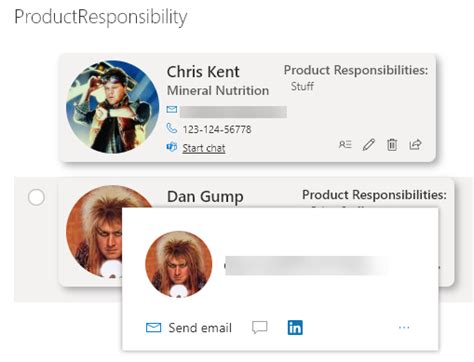Click Dan Gump's avatar in the hover card

point(179,264)
